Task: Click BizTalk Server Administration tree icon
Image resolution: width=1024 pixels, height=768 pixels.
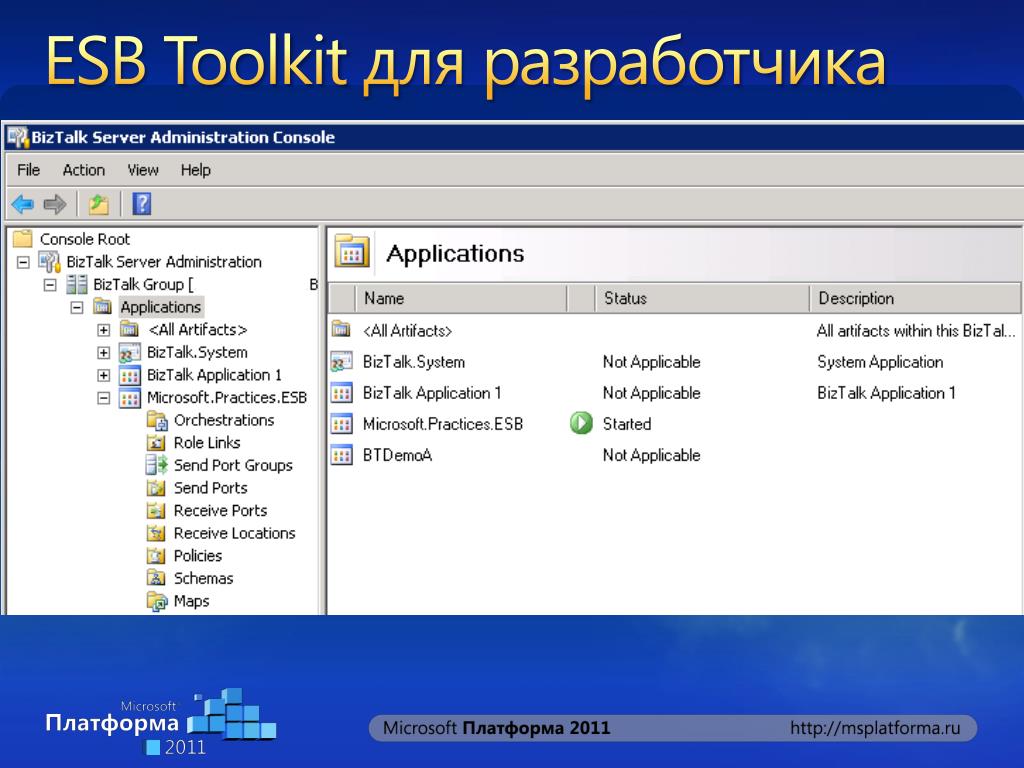Action: coord(50,262)
